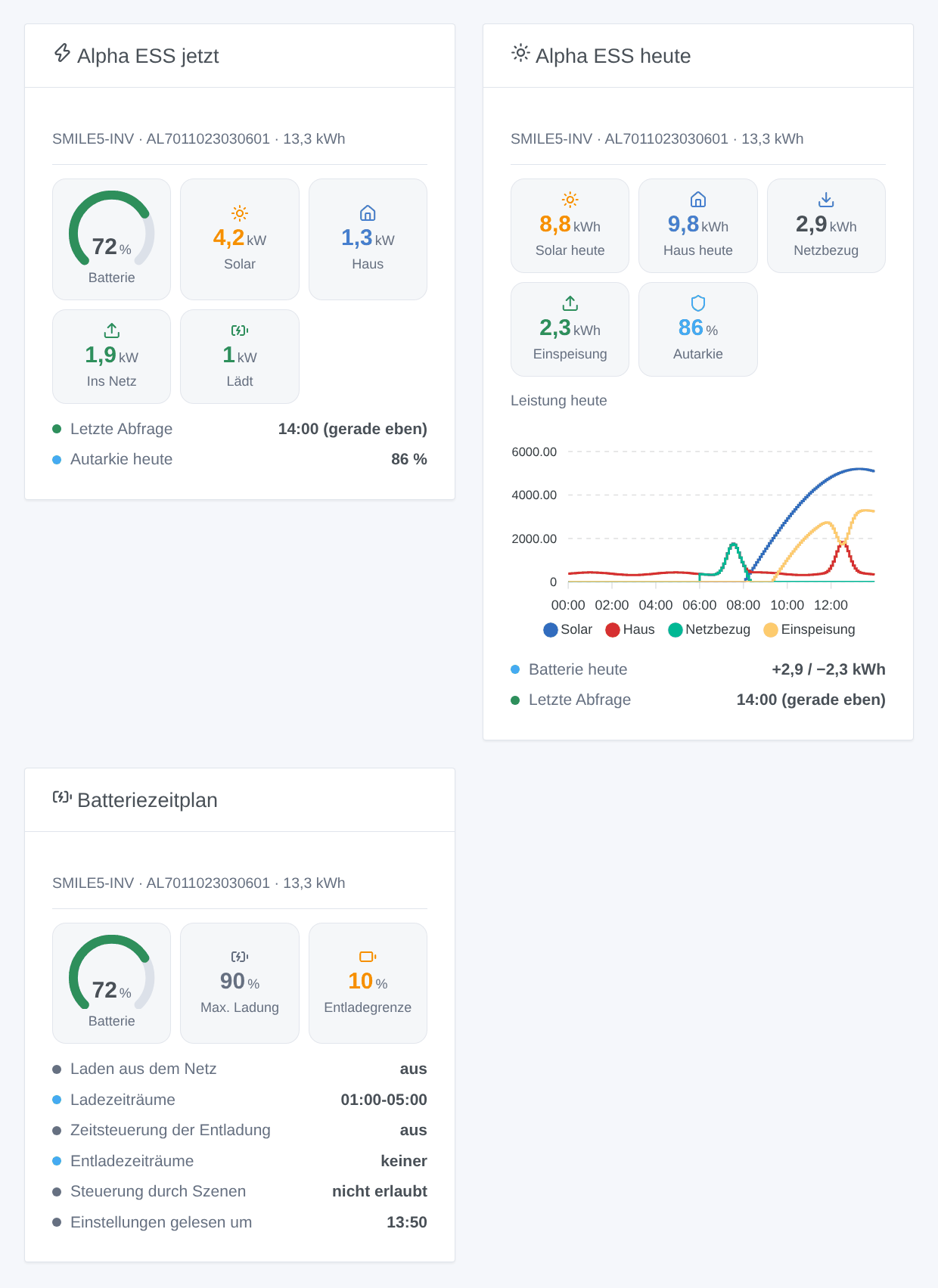Click the +2,9 / −2,3 kWh value
This screenshot has width=938, height=1288.
(828, 669)
